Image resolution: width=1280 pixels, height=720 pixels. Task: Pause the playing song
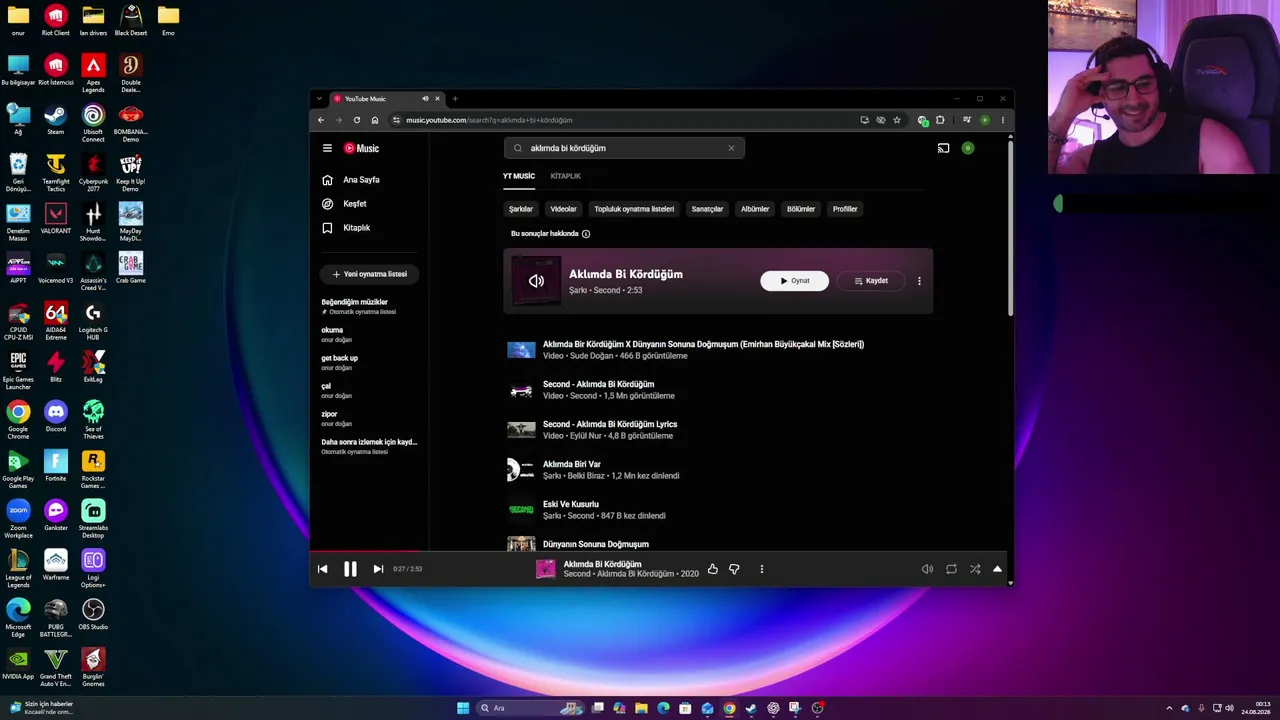(x=350, y=569)
